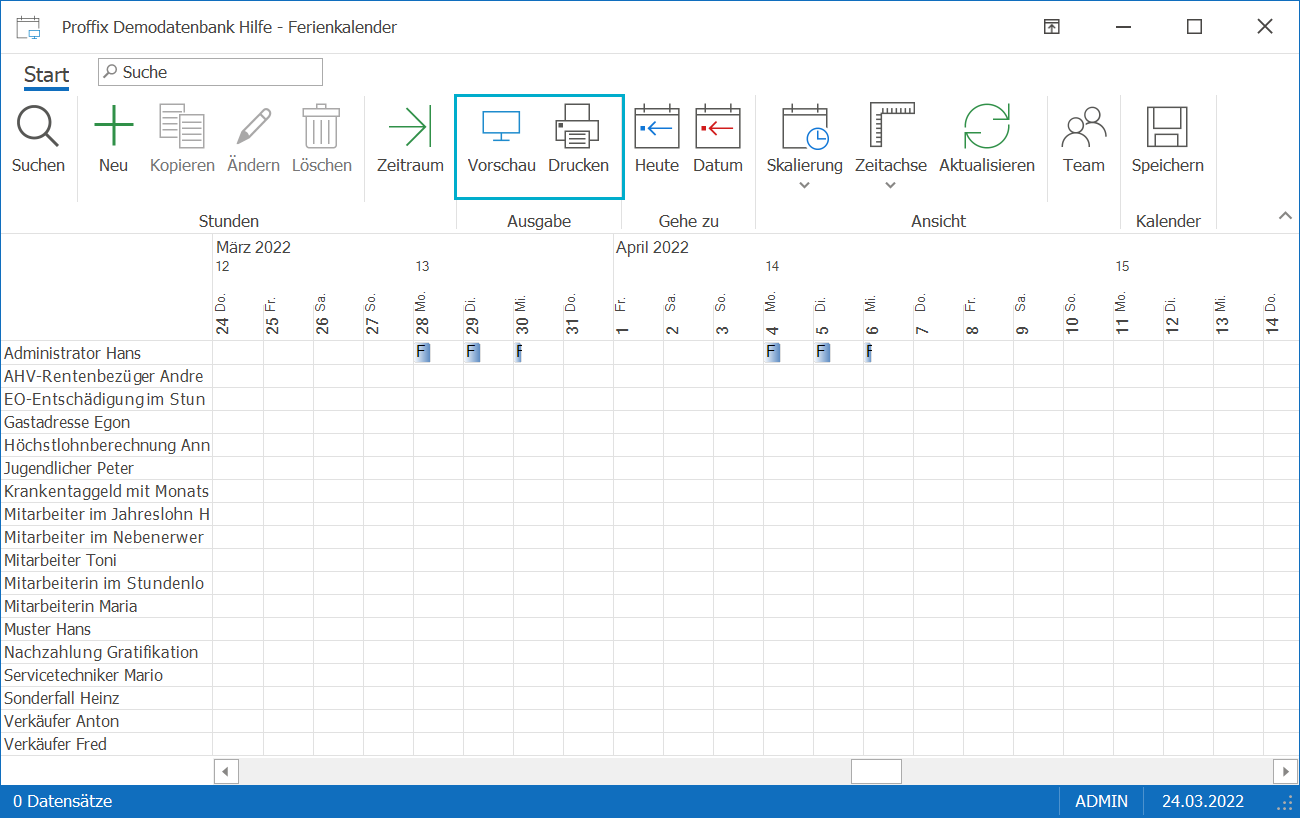Select the row Mitarbeiter Toni
The height and width of the screenshot is (818, 1300).
click(106, 560)
